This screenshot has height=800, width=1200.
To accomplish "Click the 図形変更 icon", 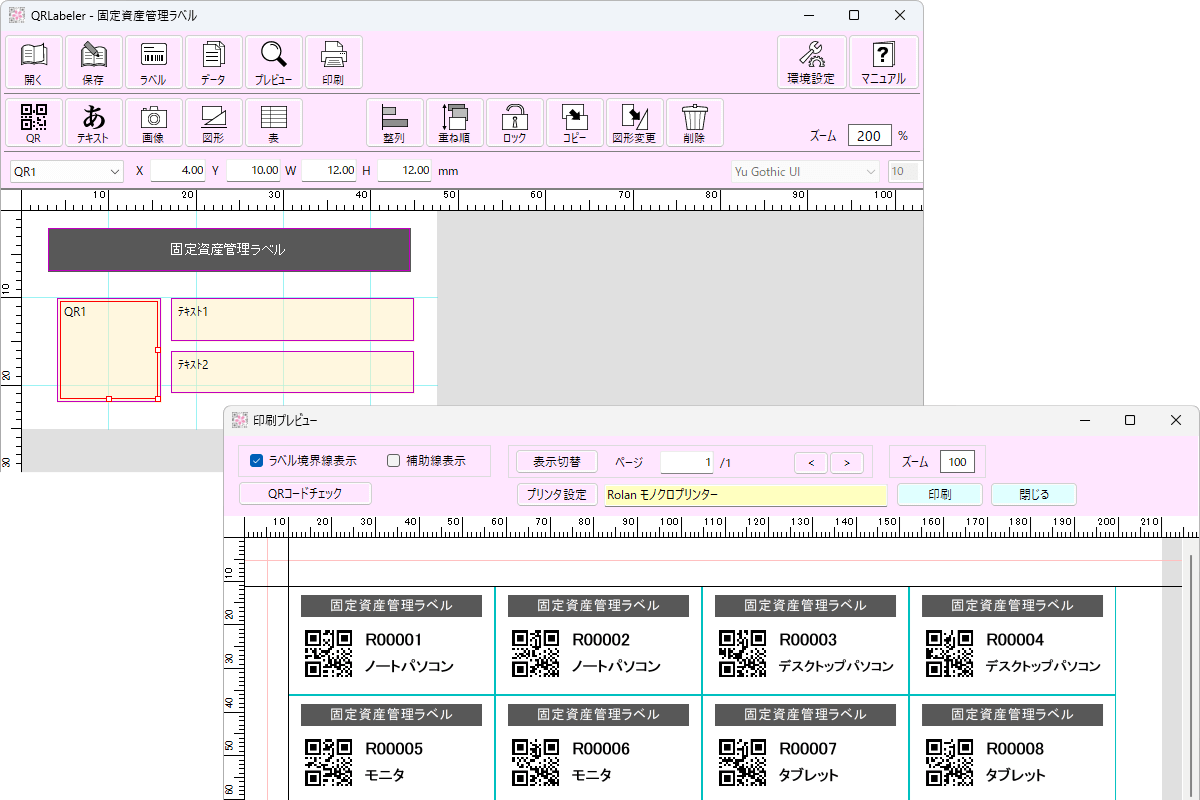I will coord(635,123).
